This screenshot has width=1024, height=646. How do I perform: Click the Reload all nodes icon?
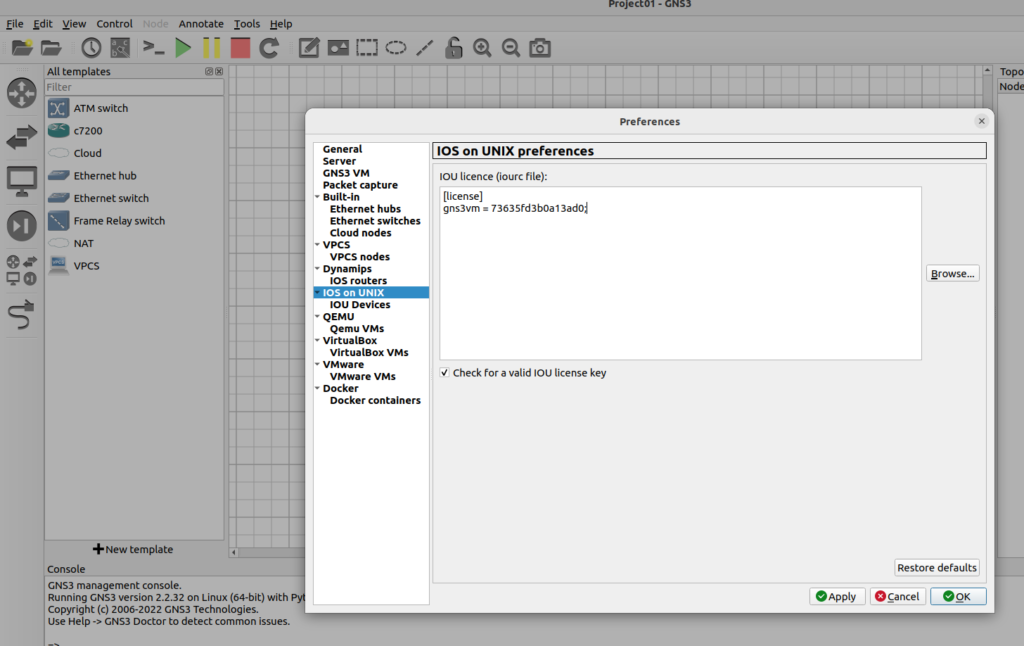[x=269, y=47]
